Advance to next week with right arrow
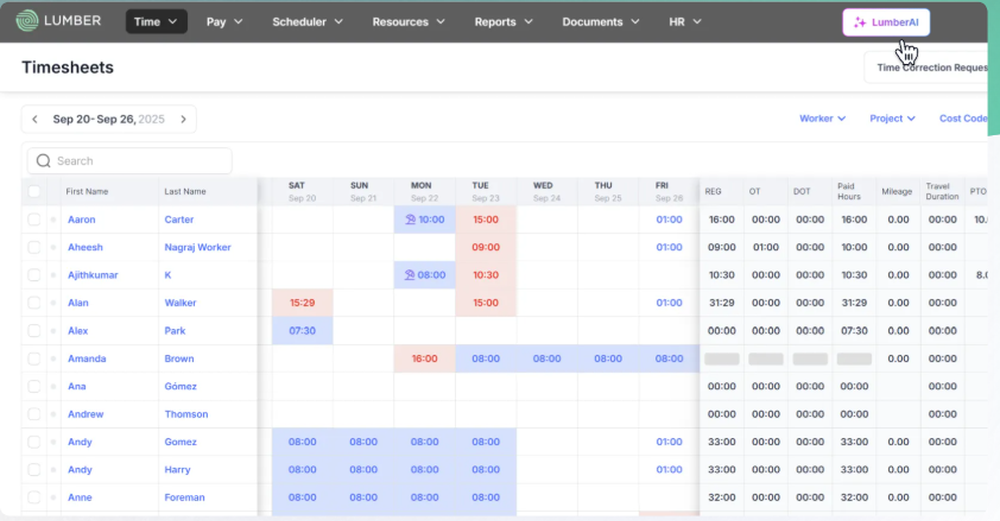Screen dimensions: 1000x521 click(183, 119)
